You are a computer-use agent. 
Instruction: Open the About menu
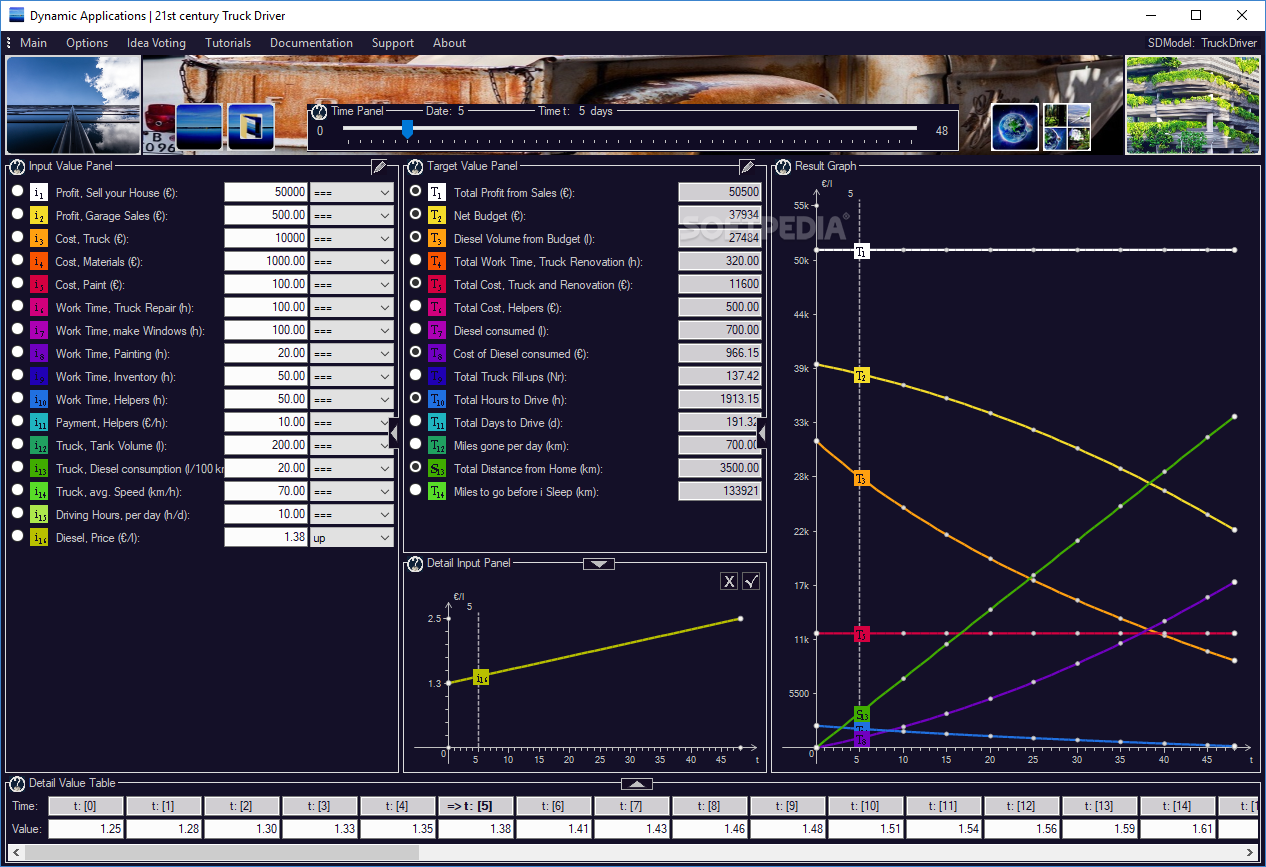pos(449,43)
